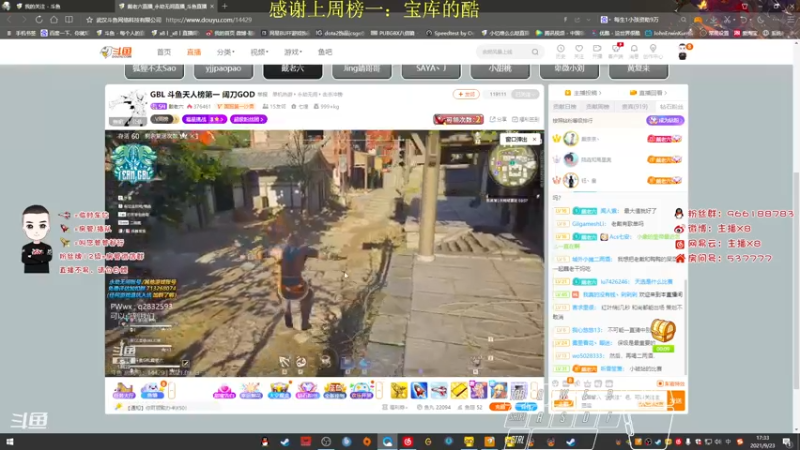
Task: Click the castle task icon below video
Action: 123,391
